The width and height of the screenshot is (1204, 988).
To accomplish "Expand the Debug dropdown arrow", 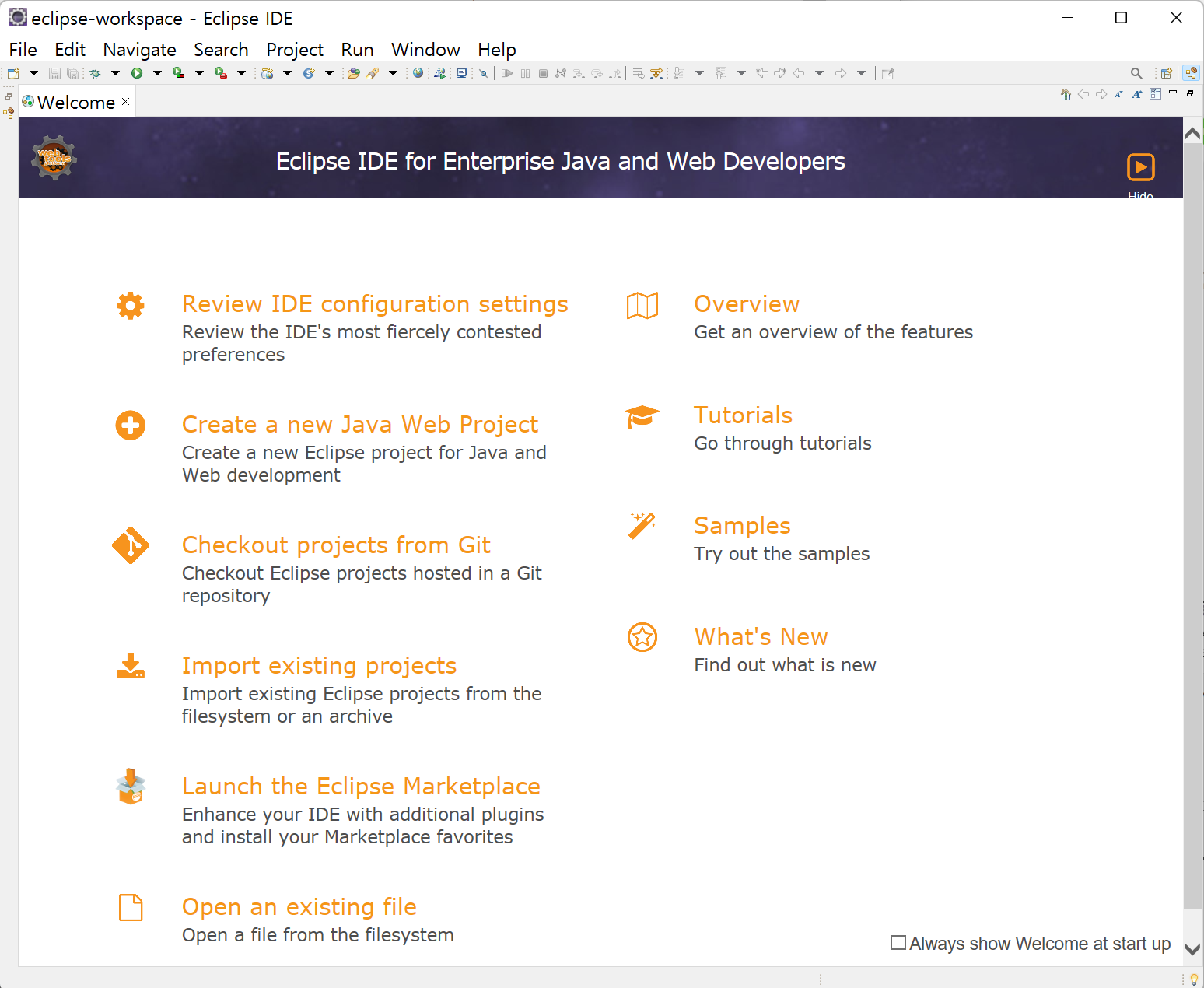I will coord(115,73).
